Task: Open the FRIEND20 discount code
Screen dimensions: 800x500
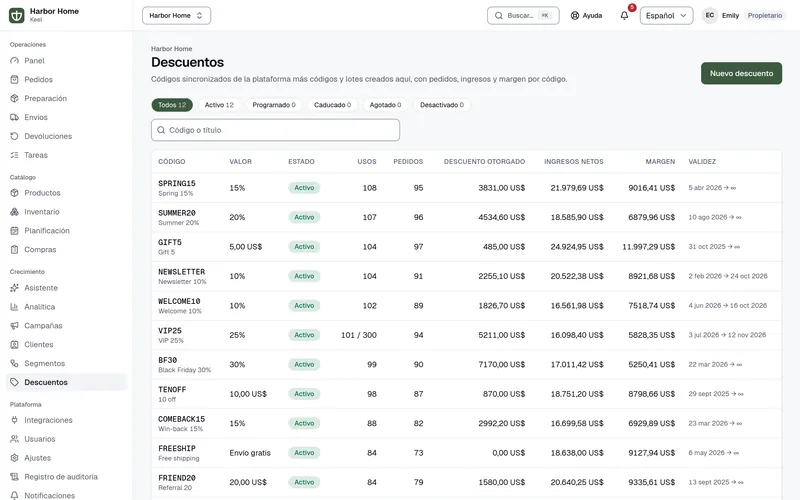Action: coord(177,478)
